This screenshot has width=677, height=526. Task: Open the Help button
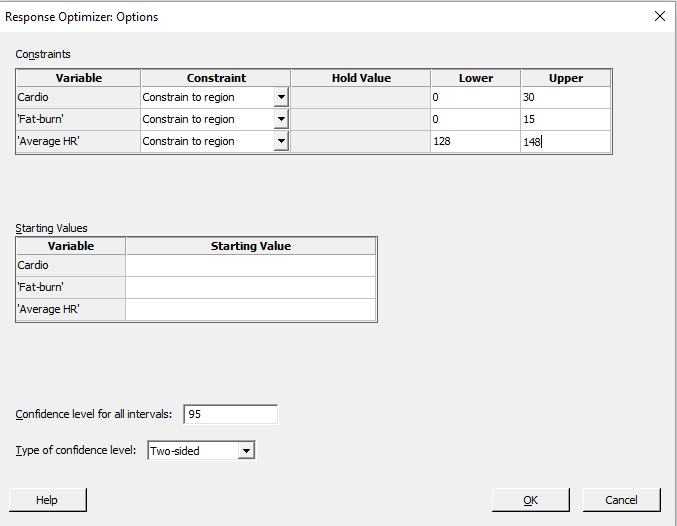click(47, 500)
